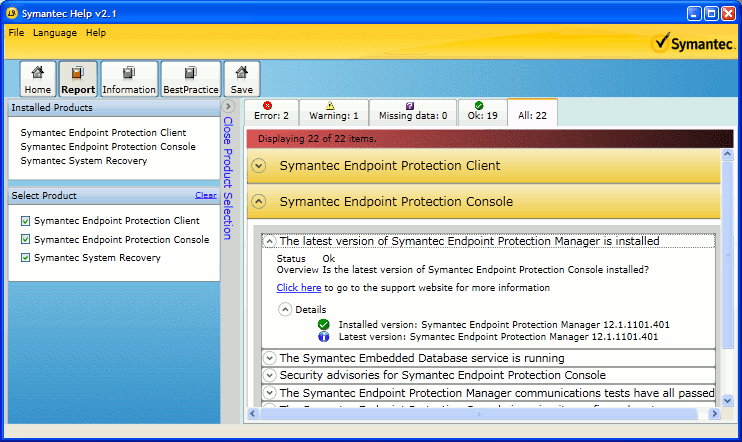Viewport: 742px width, 442px height.
Task: Select the All: 22 tab
Action: [x=532, y=113]
